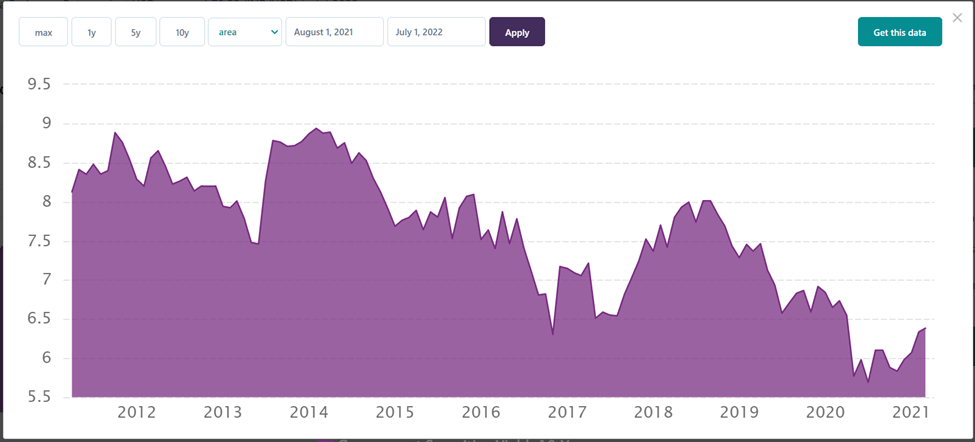
Task: Click the 2018 label on the x-axis
Action: (652, 412)
